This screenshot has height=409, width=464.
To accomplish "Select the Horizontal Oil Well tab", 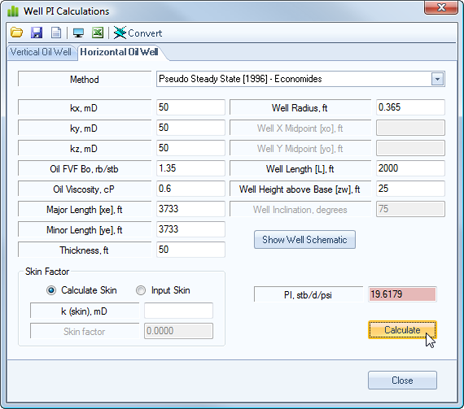I will [x=119, y=52].
